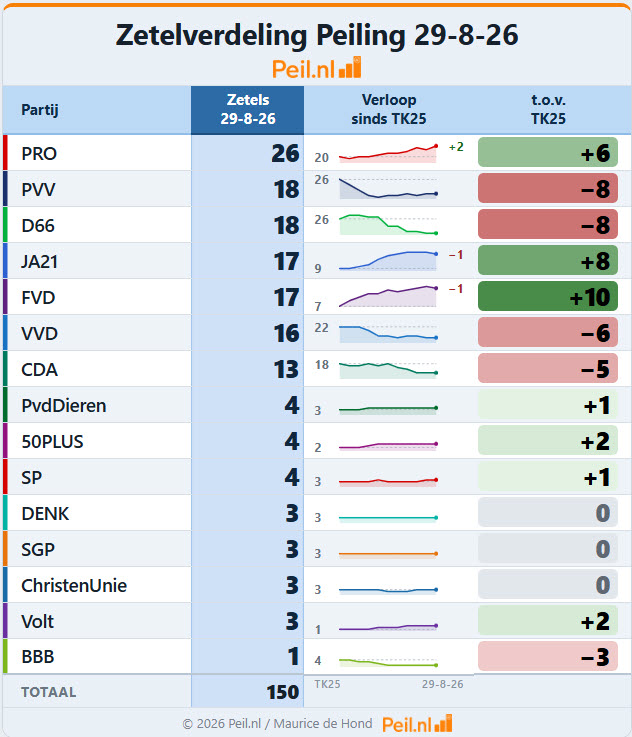
Task: Click the Verloop sinds TK25 header
Action: [x=389, y=110]
